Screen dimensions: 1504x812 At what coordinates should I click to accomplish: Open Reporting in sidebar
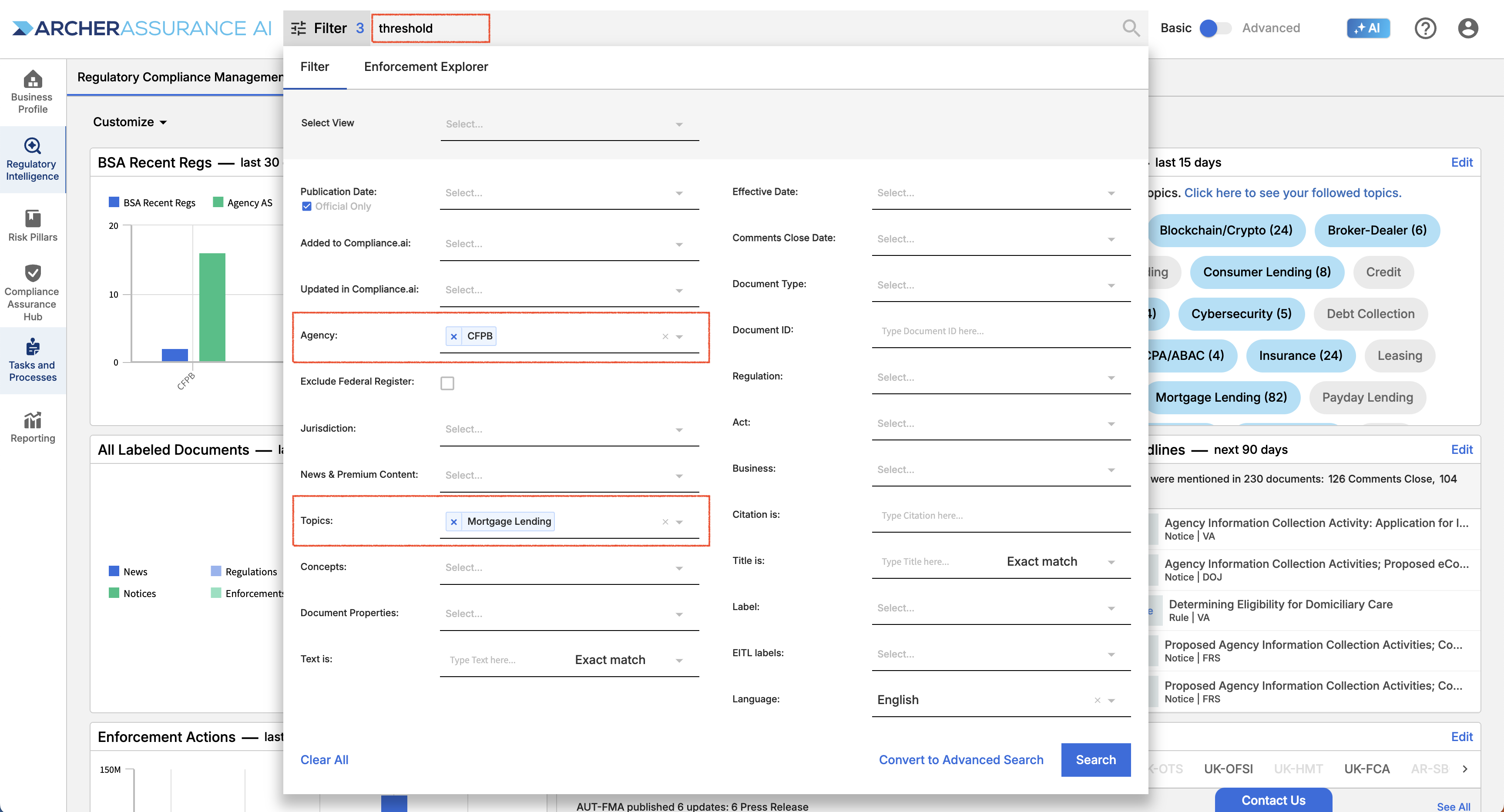(x=33, y=427)
